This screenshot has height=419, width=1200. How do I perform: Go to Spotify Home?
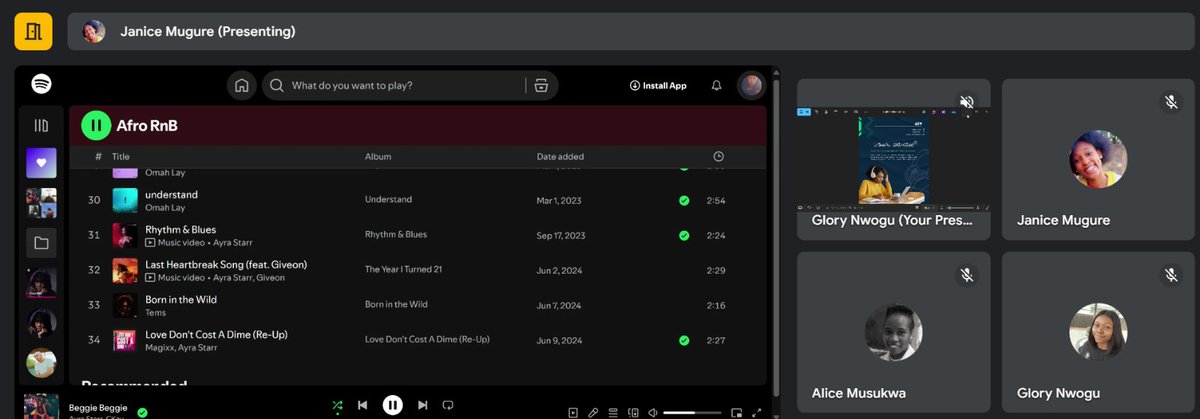pyautogui.click(x=241, y=86)
